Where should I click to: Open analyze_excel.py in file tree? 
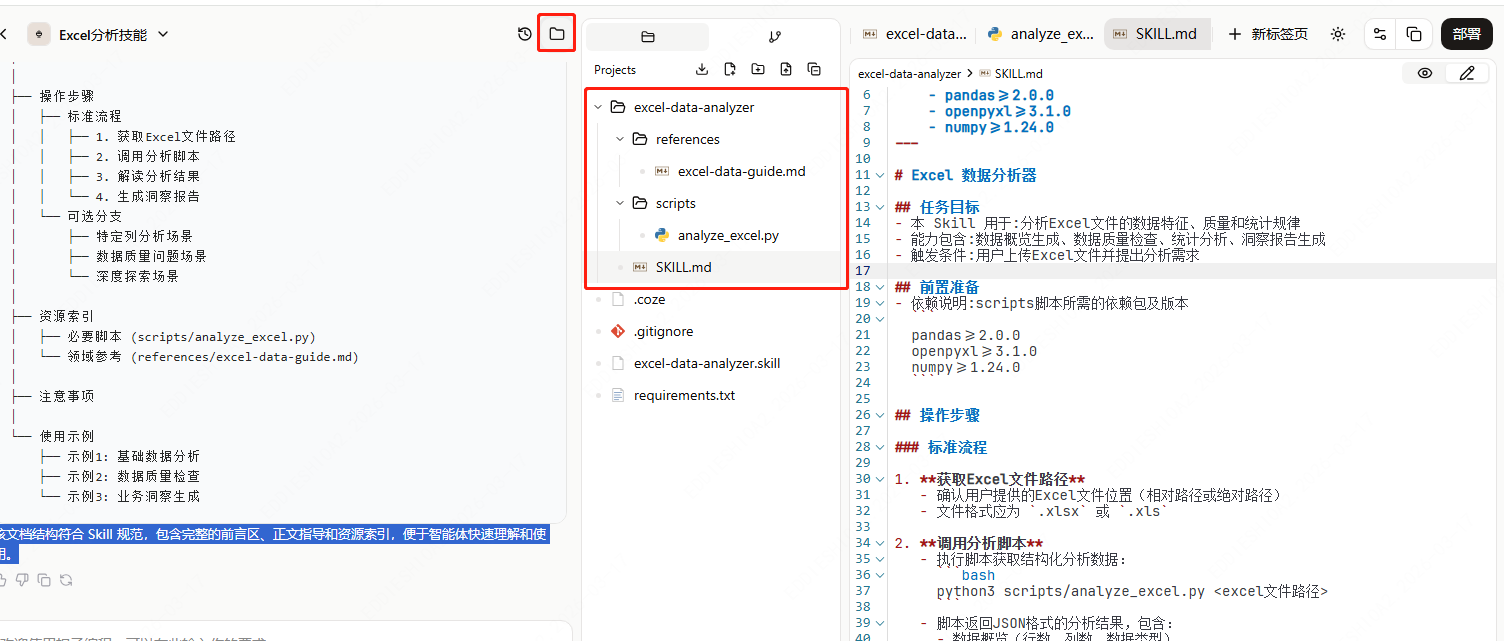tap(728, 235)
